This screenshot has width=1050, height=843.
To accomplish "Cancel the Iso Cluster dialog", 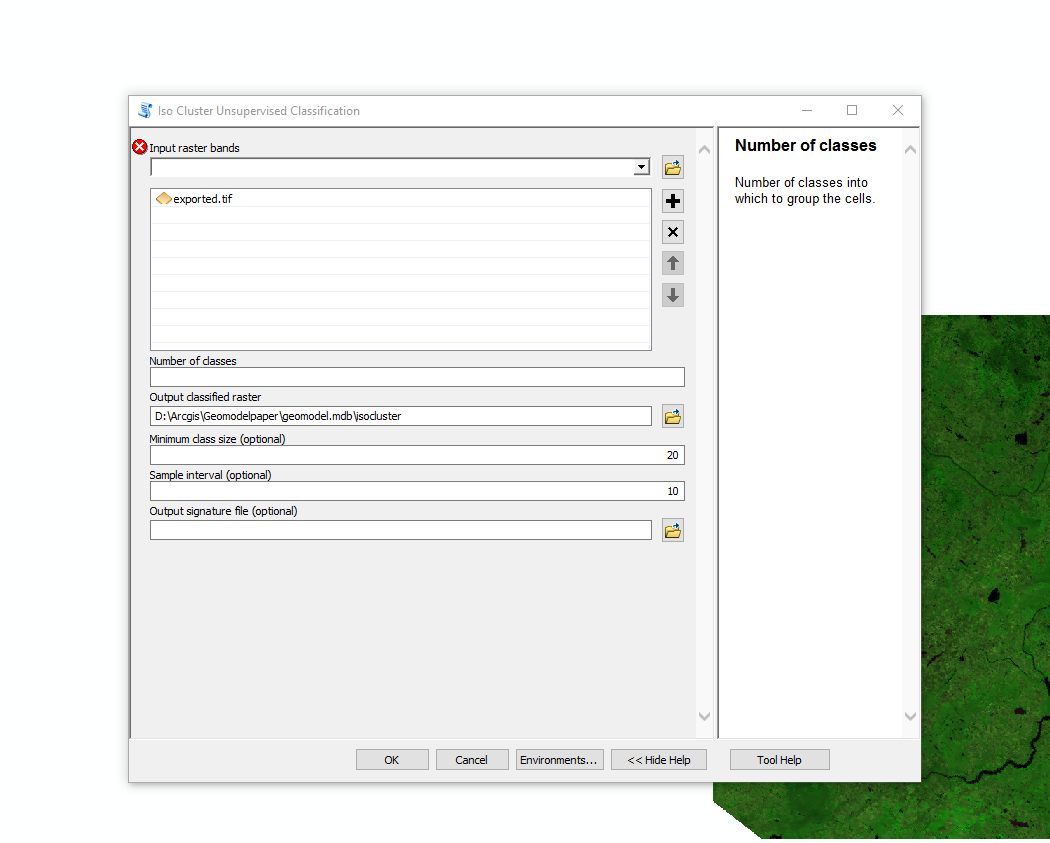I will coord(471,759).
